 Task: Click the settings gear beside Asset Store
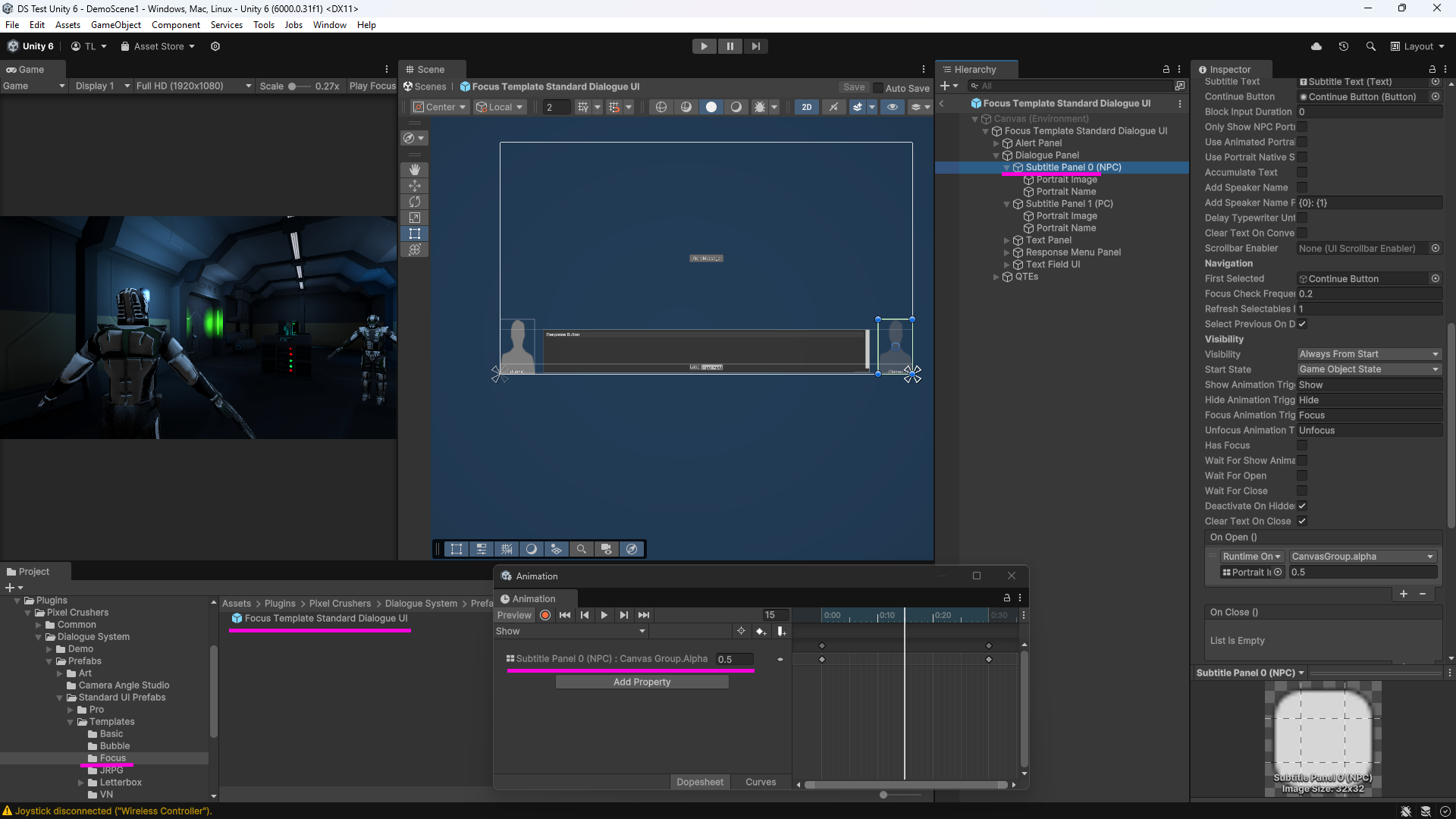[215, 46]
